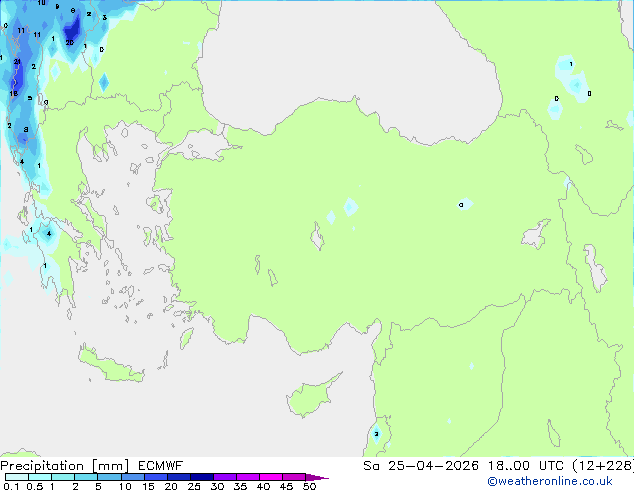634x490 pixels.
Task: Pick the legend swatch between 35 and 40
Action: (x=247, y=477)
